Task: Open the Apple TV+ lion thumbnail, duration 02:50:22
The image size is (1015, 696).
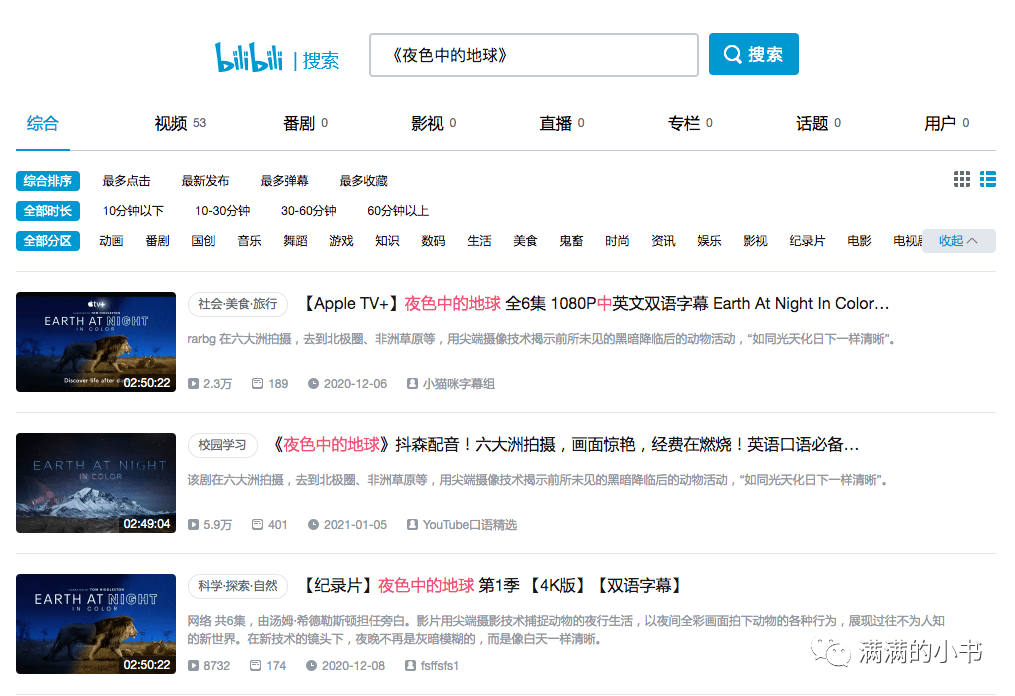Action: (x=96, y=342)
